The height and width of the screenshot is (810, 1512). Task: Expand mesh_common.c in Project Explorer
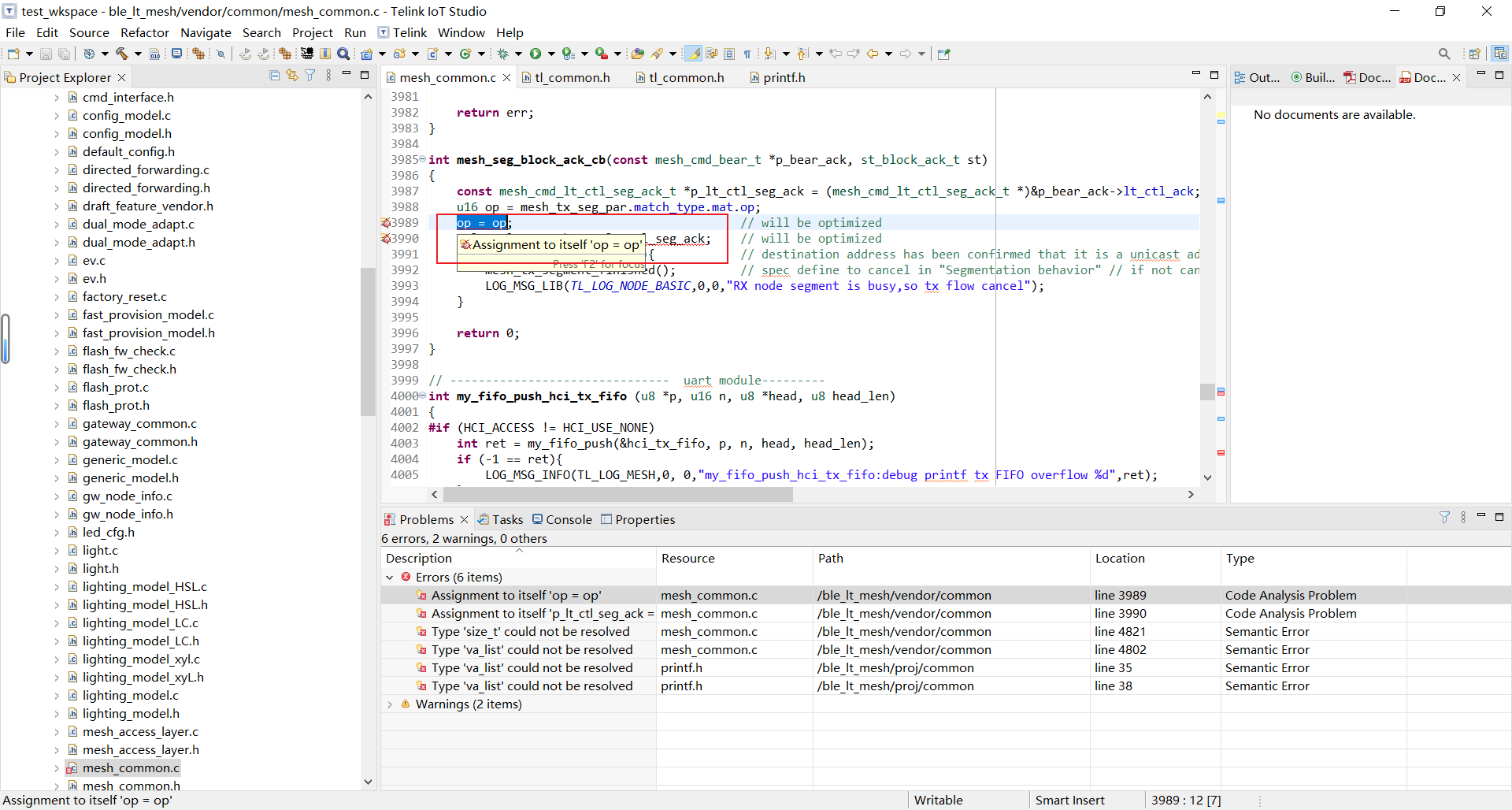57,768
